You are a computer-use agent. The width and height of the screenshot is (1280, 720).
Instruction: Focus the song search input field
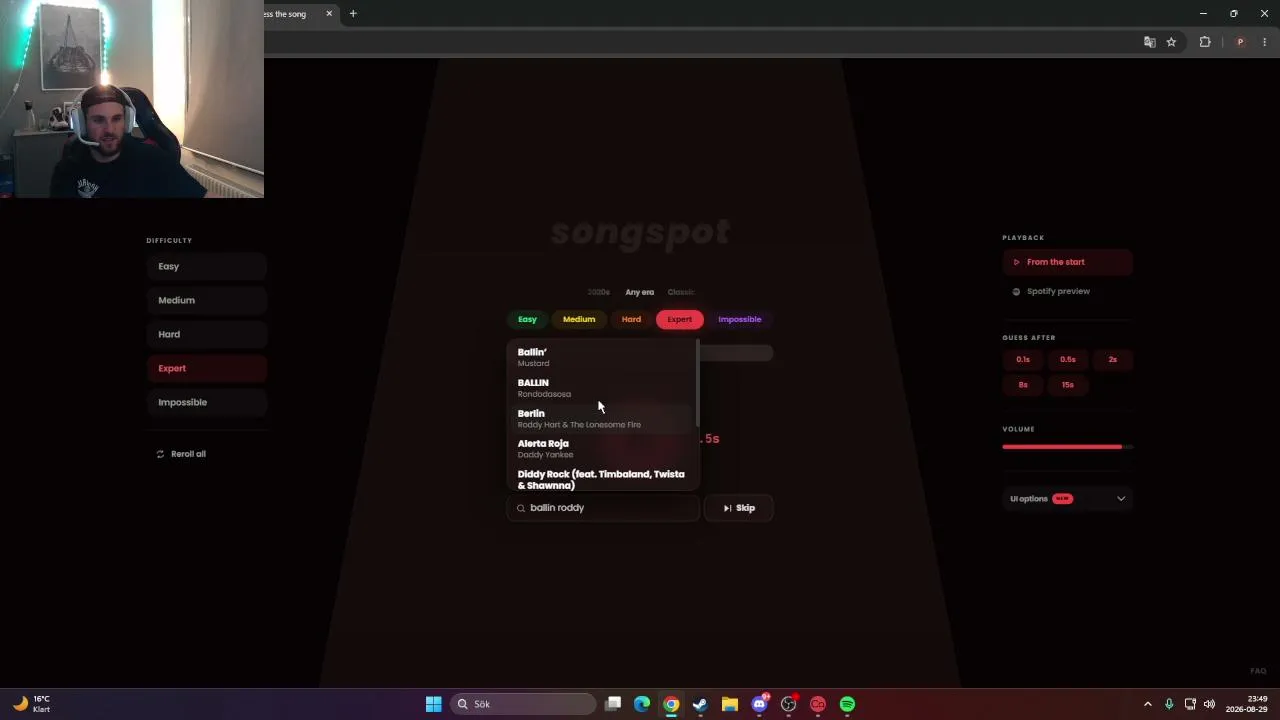(603, 508)
